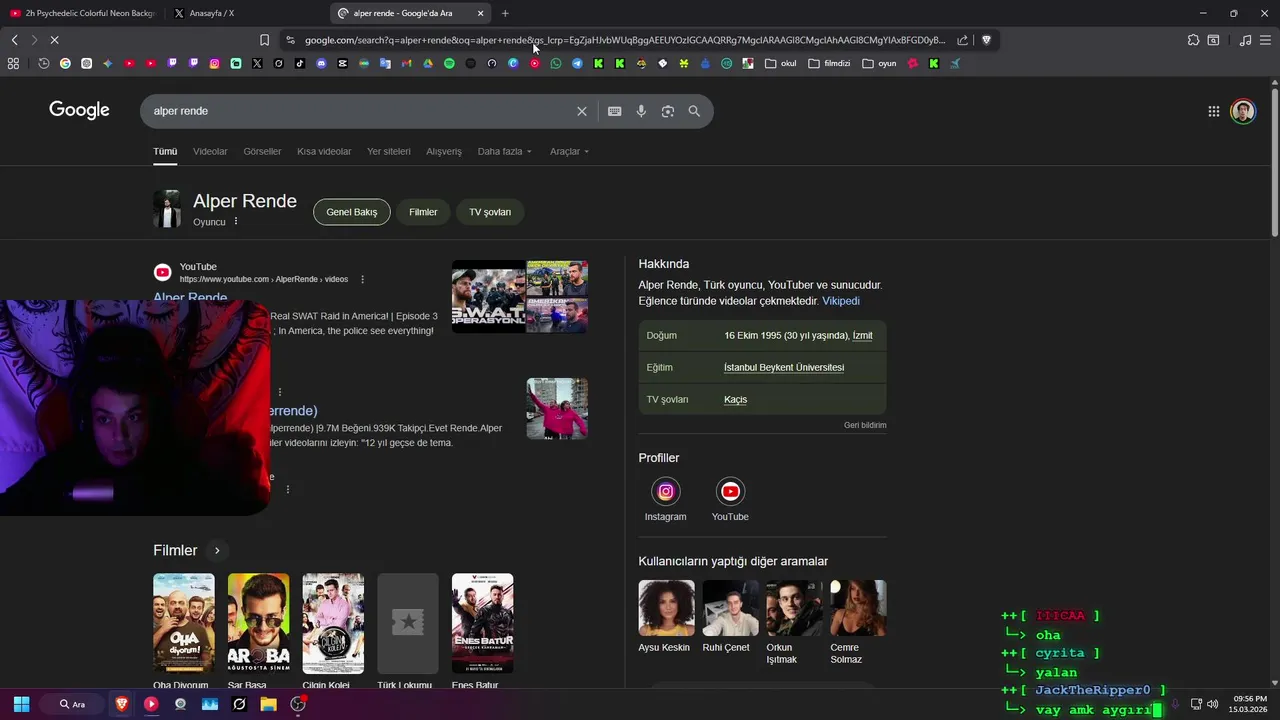Viewport: 1280px width, 720px height.
Task: Open Brave main hamburger menu
Action: point(1265,40)
